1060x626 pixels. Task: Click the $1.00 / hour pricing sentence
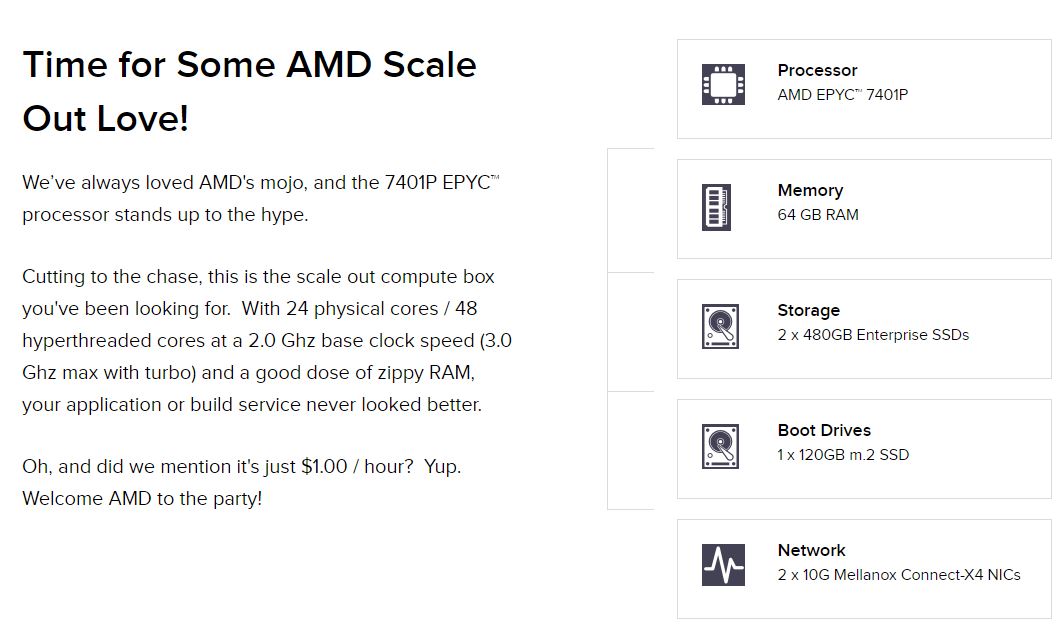[241, 466]
